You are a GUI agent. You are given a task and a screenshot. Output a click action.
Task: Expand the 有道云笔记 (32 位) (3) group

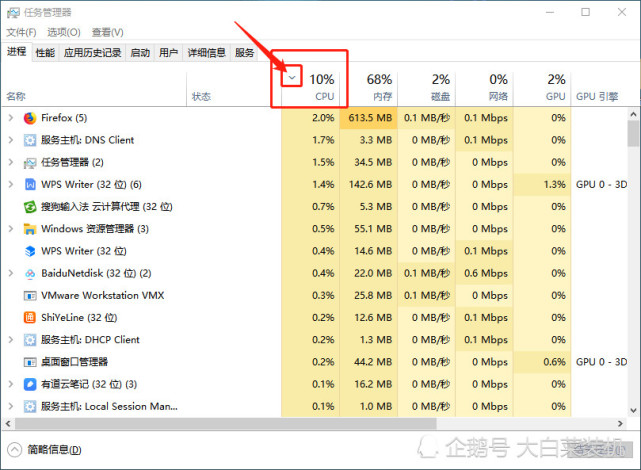tap(11, 384)
